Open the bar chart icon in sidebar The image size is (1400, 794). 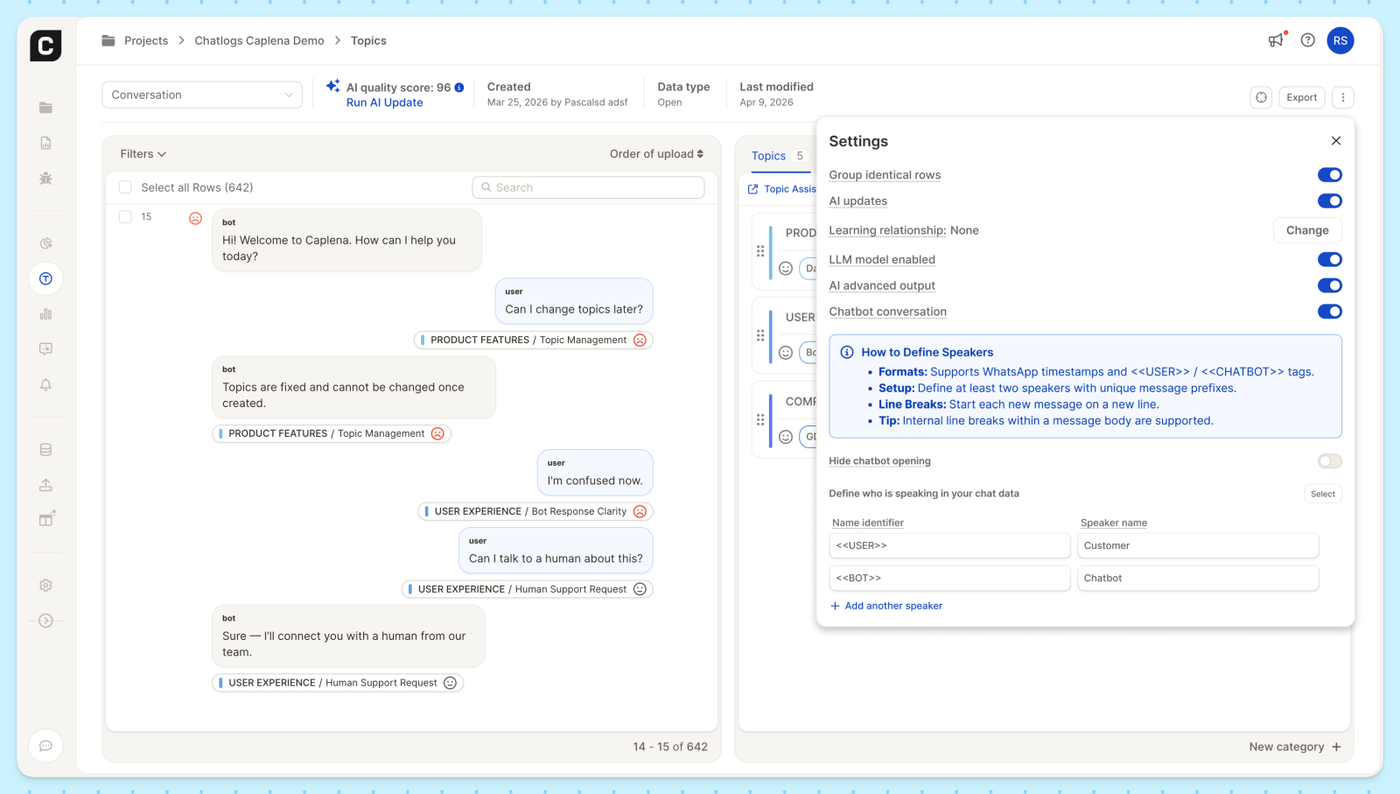pyautogui.click(x=46, y=314)
